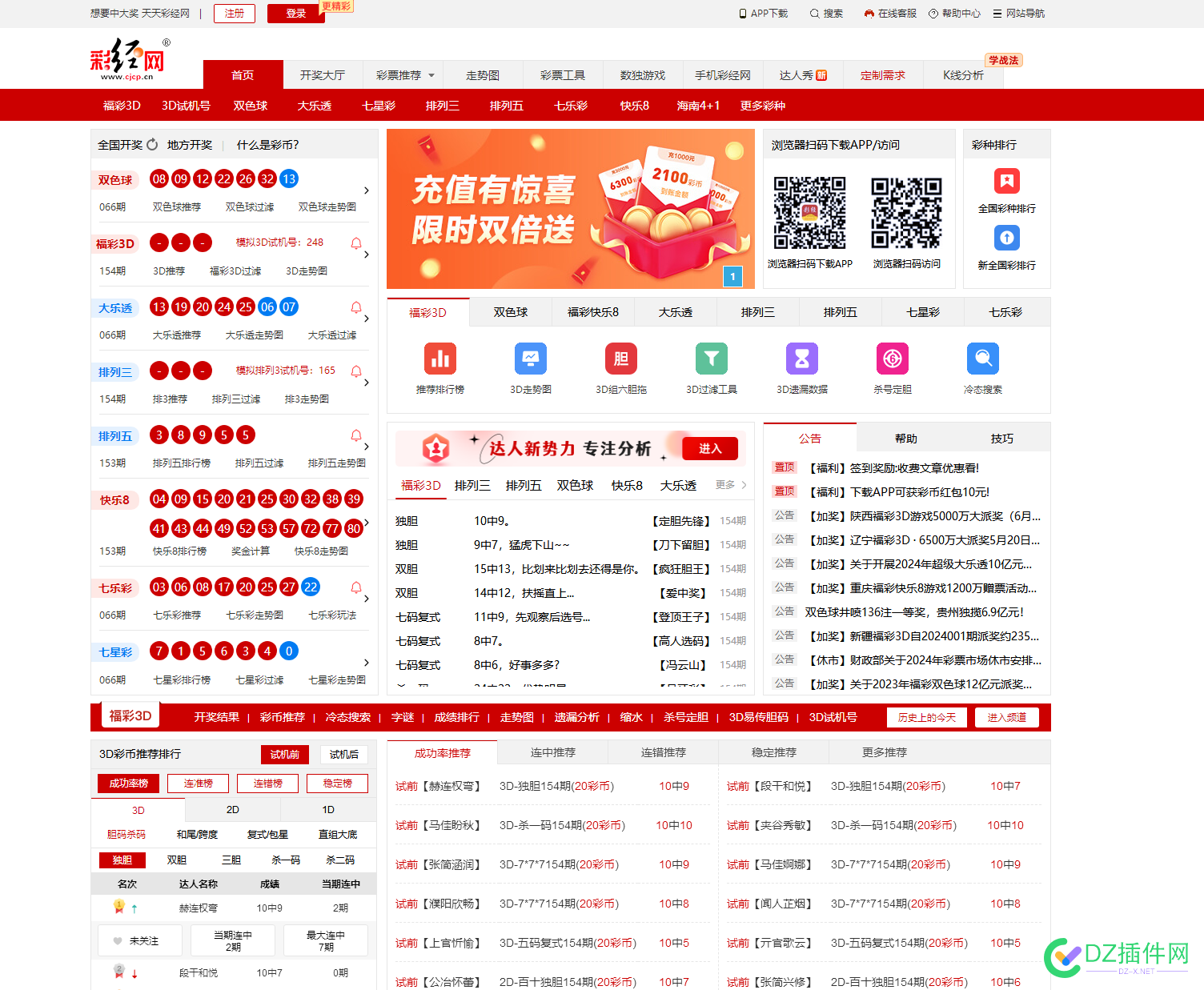Screen dimensions: 1204x990
Task: Click banner slide indicator 1
Action: click(732, 277)
